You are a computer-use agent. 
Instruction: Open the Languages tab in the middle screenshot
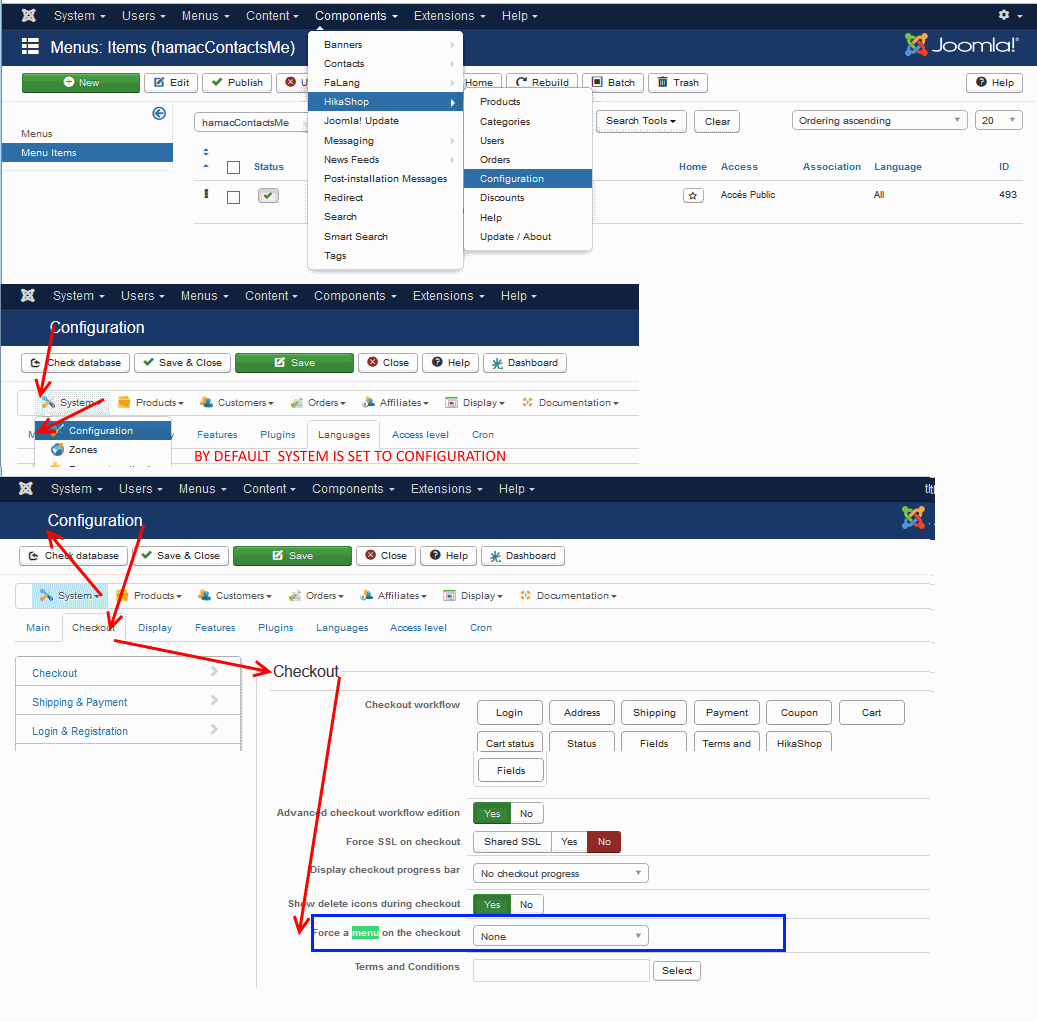pyautogui.click(x=344, y=435)
